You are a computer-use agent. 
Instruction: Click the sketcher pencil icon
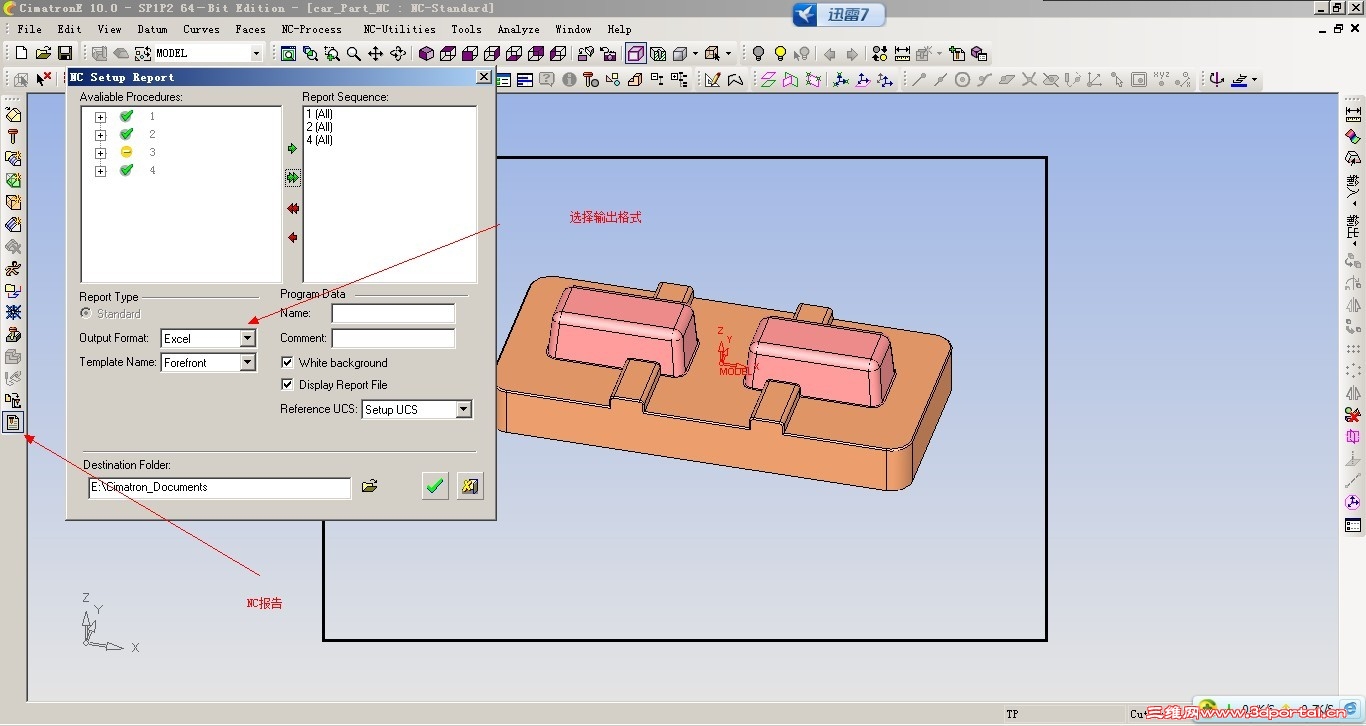[712, 79]
